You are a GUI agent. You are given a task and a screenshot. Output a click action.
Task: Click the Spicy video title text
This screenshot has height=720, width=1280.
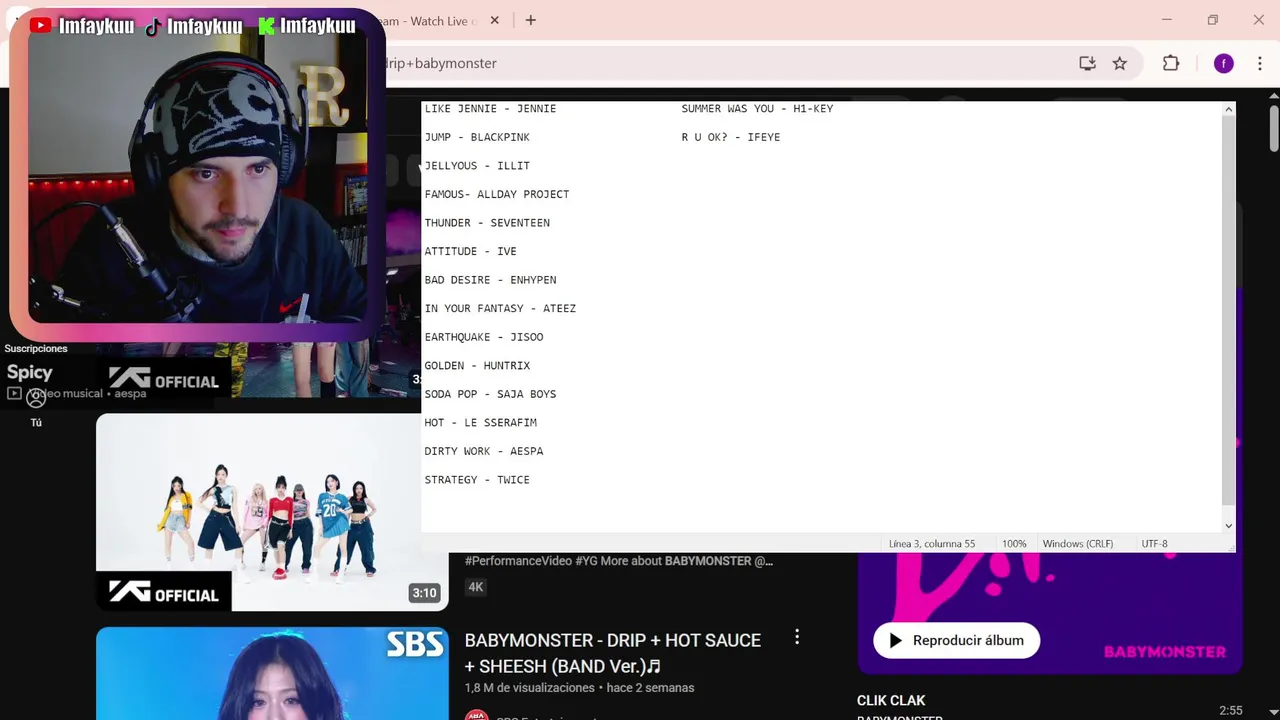pyautogui.click(x=30, y=372)
